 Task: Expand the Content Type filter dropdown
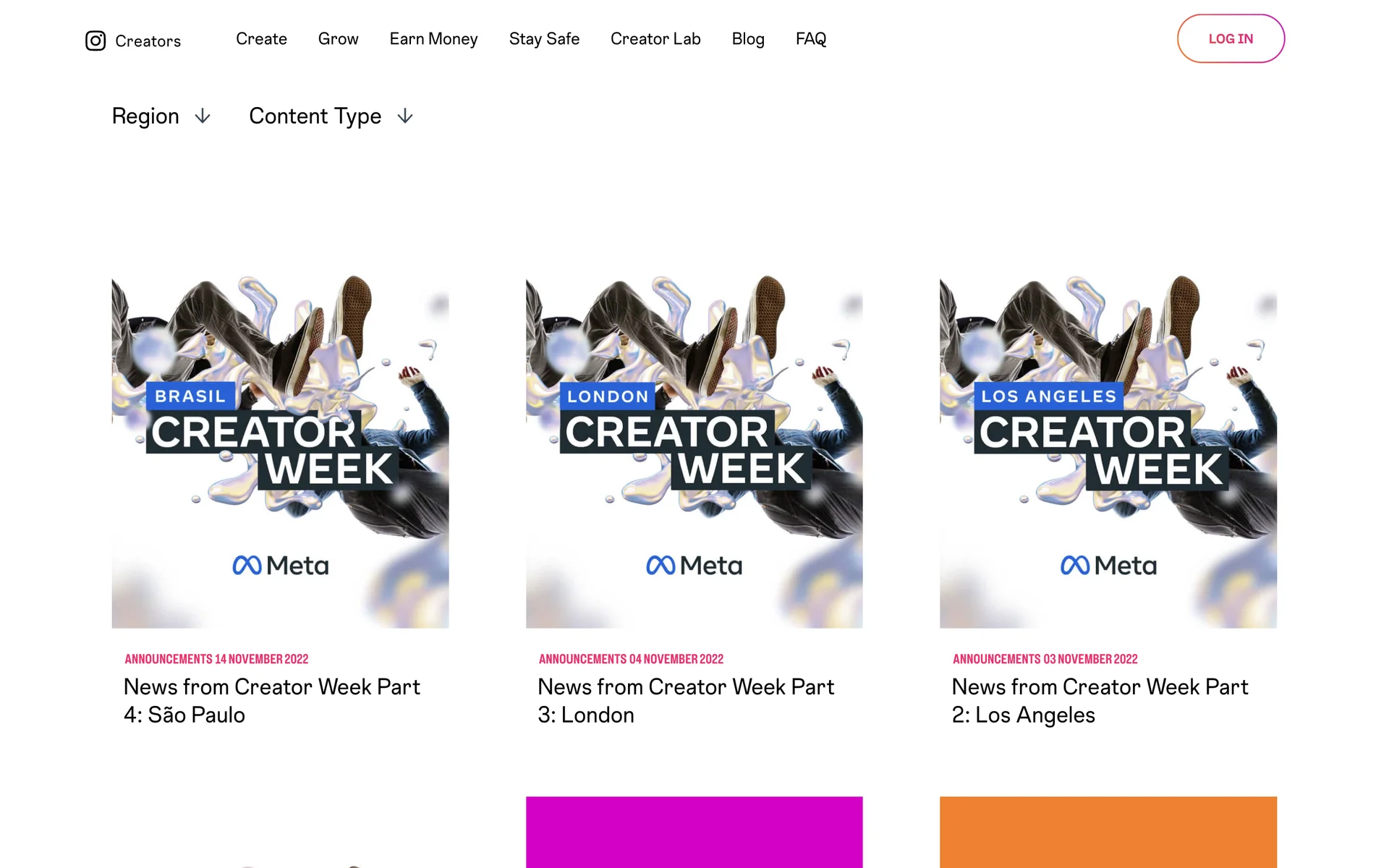(331, 116)
